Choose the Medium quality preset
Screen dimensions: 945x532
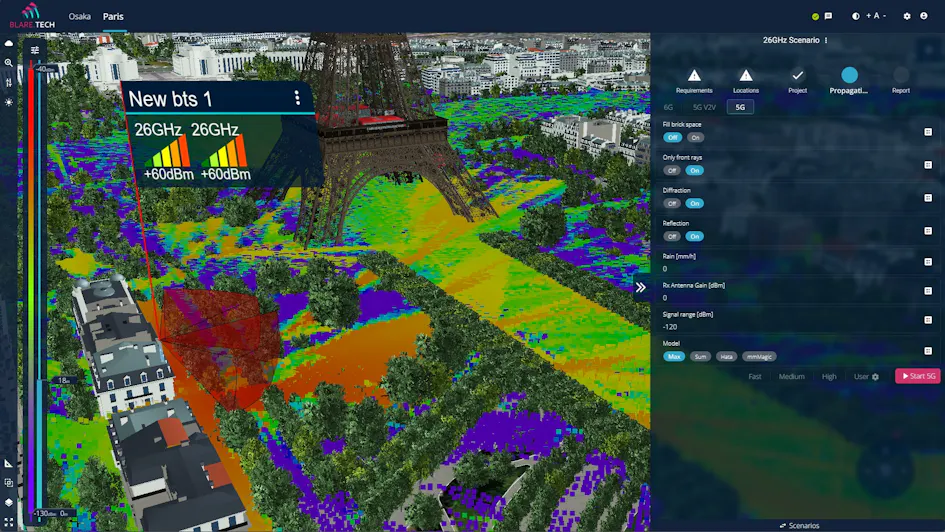pyautogui.click(x=791, y=377)
